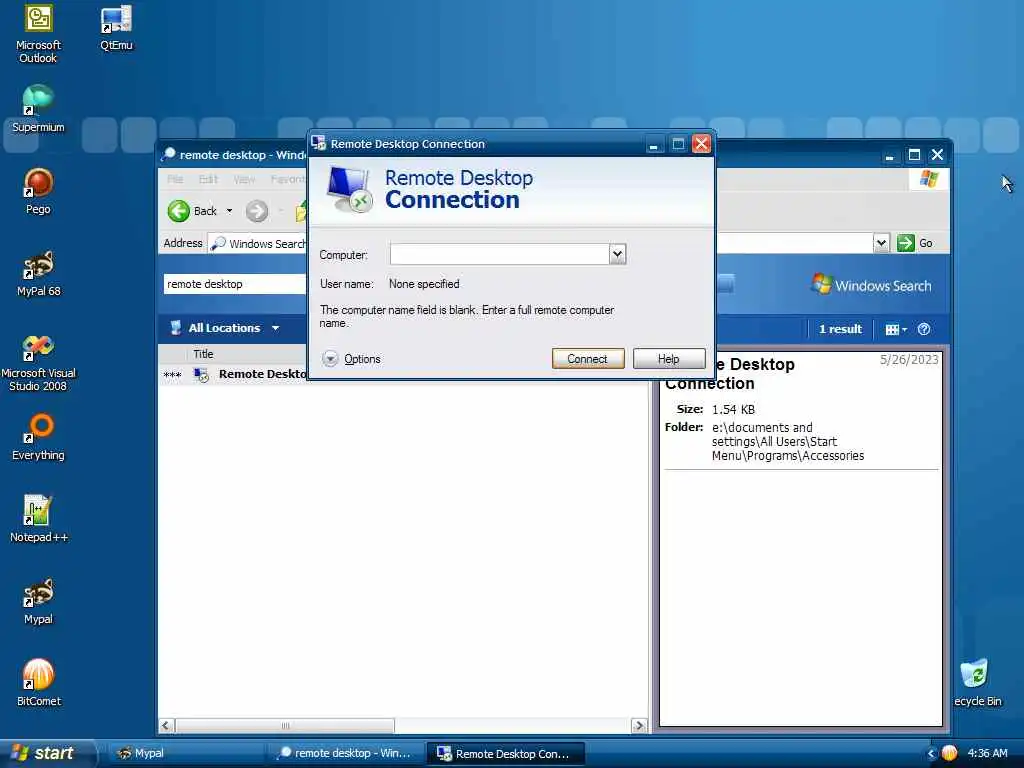The width and height of the screenshot is (1024, 768).
Task: Click the Computer name input field
Action: [500, 254]
